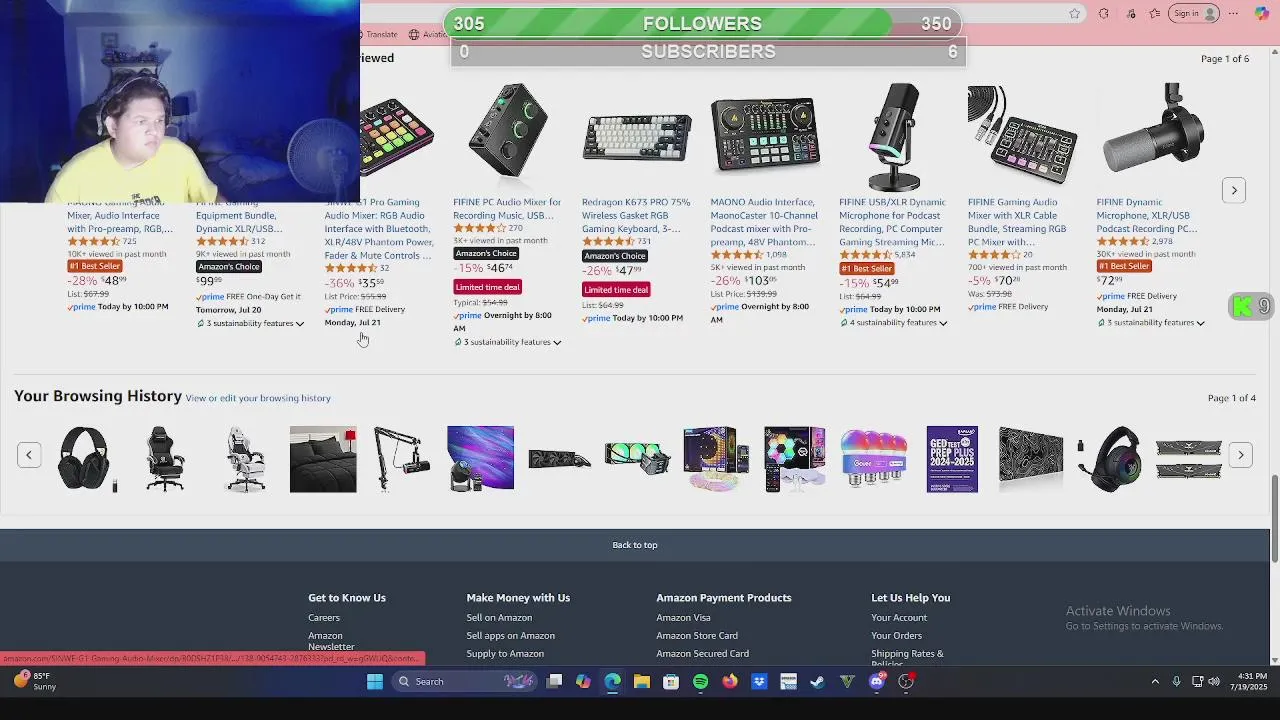The image size is (1280, 720).
Task: Open the browser Extensions puzzle icon
Action: (x=1103, y=13)
